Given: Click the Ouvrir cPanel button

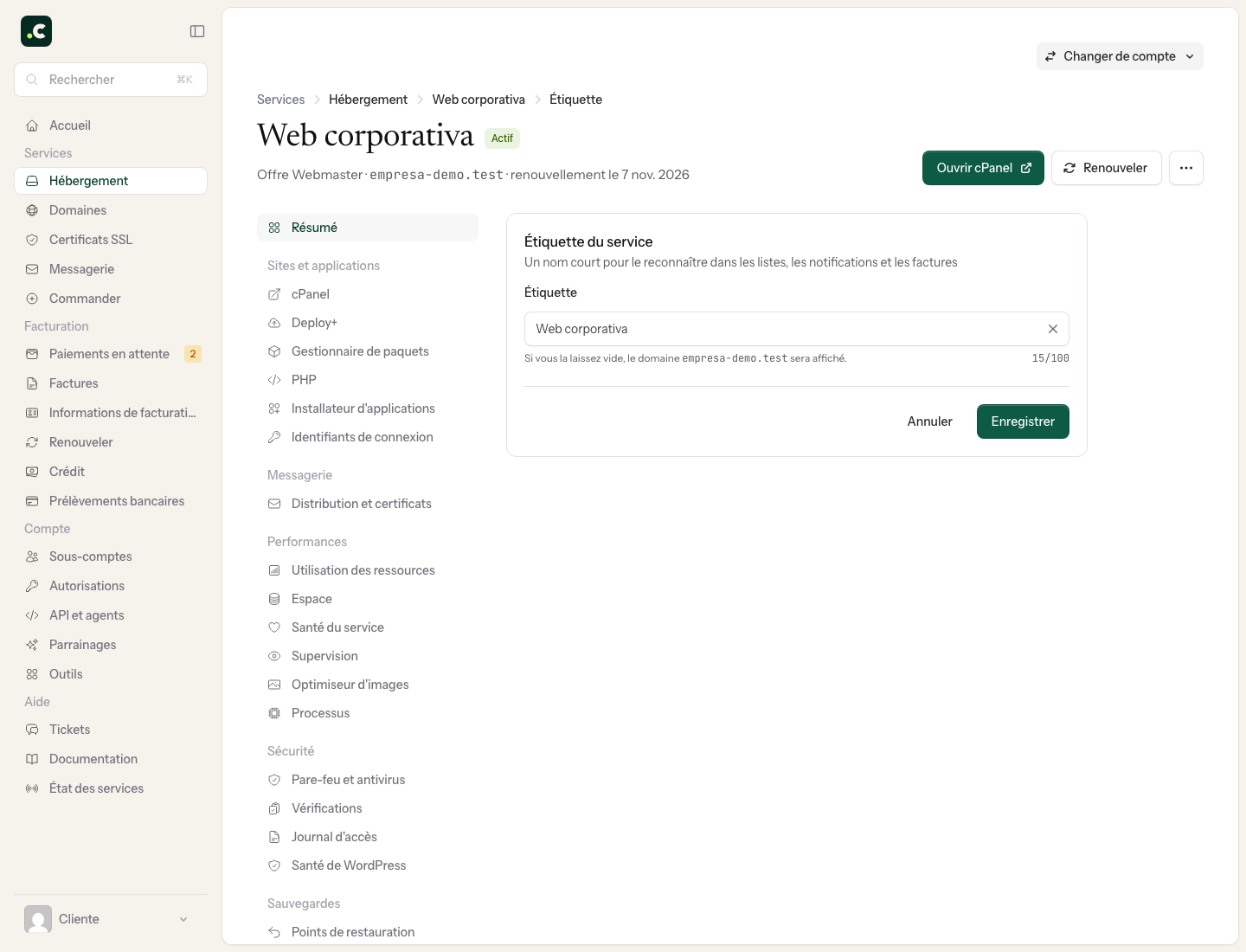Looking at the screenshot, I should 983,168.
